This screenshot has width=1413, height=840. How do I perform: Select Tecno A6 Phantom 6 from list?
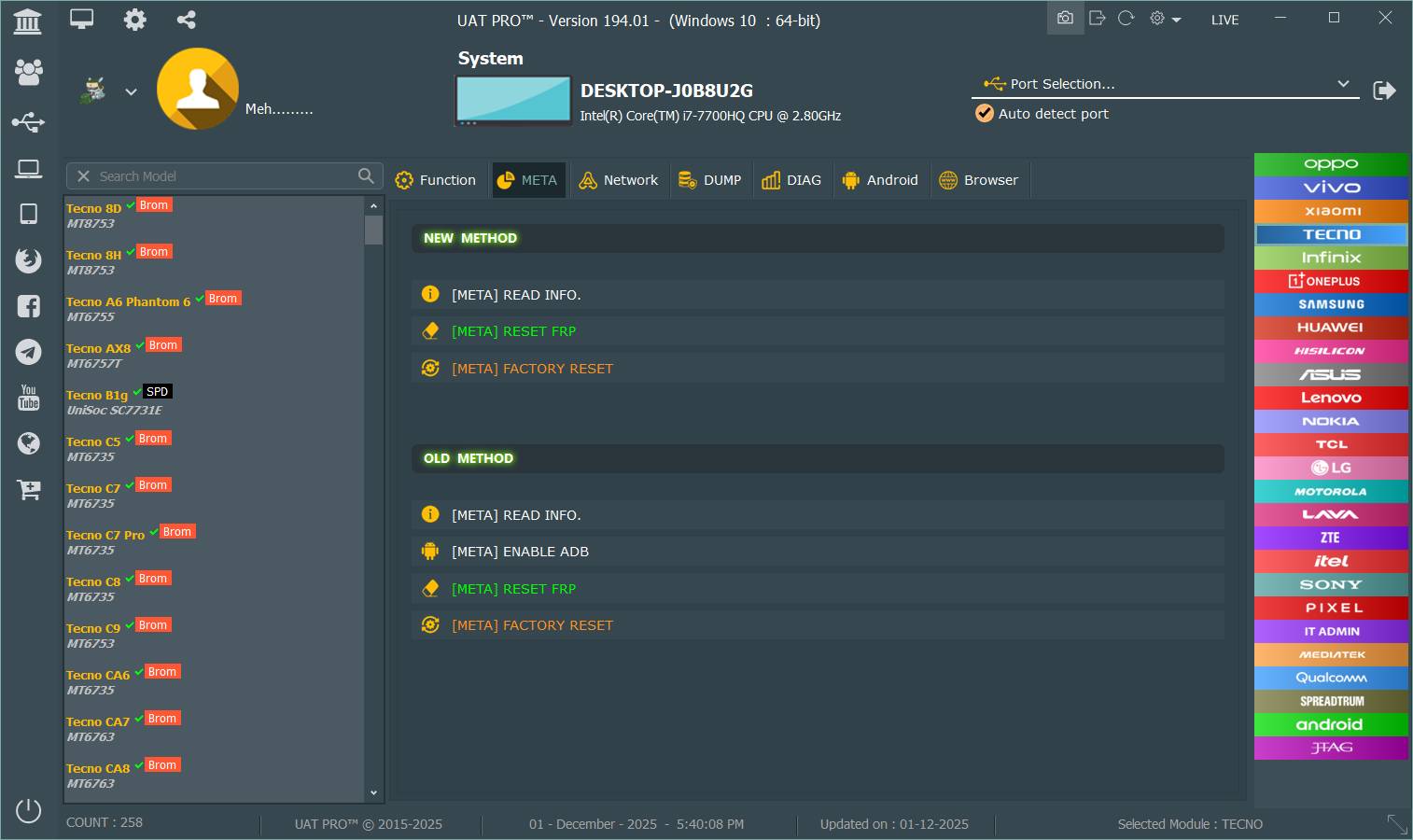click(128, 301)
